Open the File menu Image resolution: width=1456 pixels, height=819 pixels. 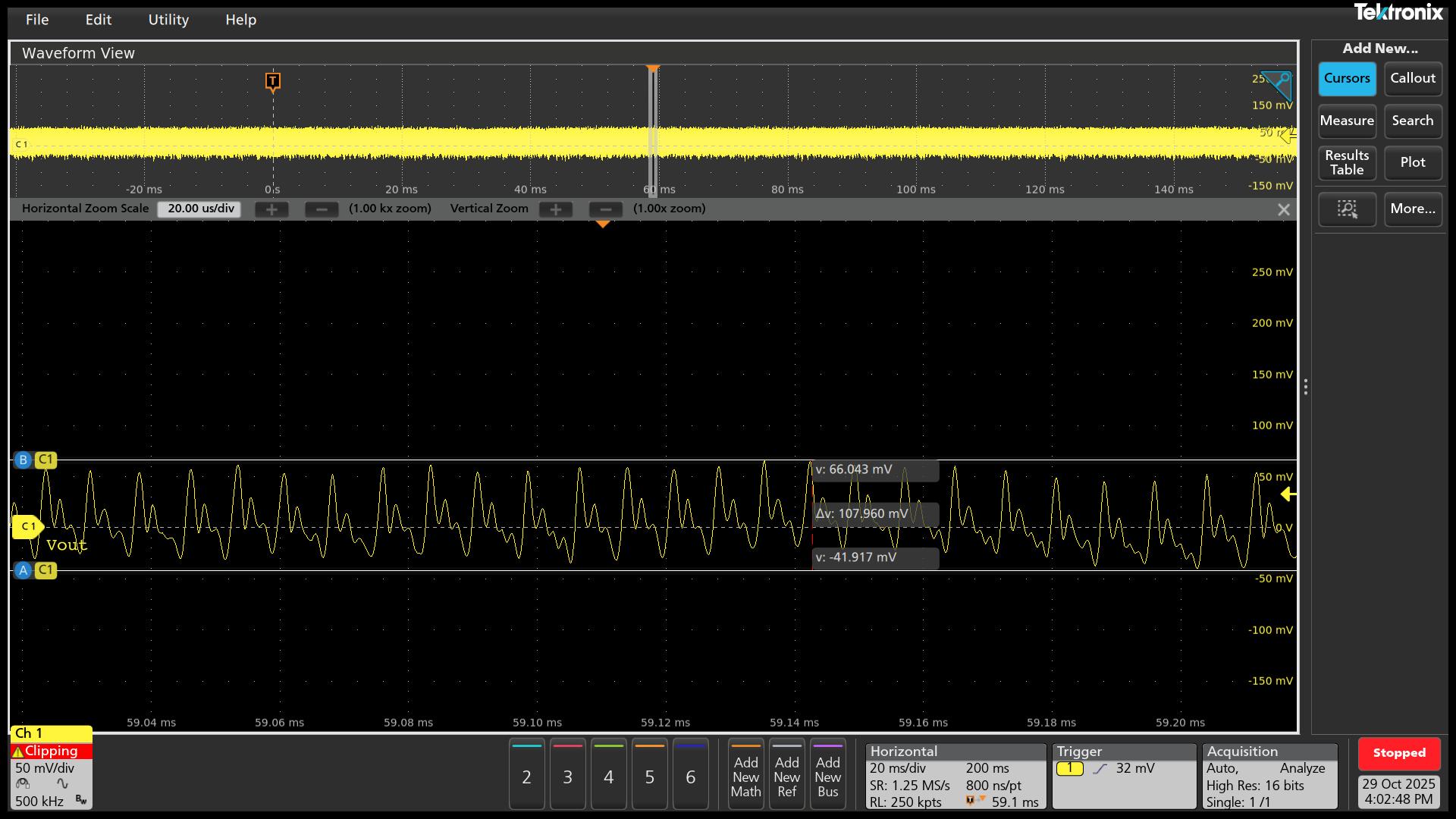[36, 20]
